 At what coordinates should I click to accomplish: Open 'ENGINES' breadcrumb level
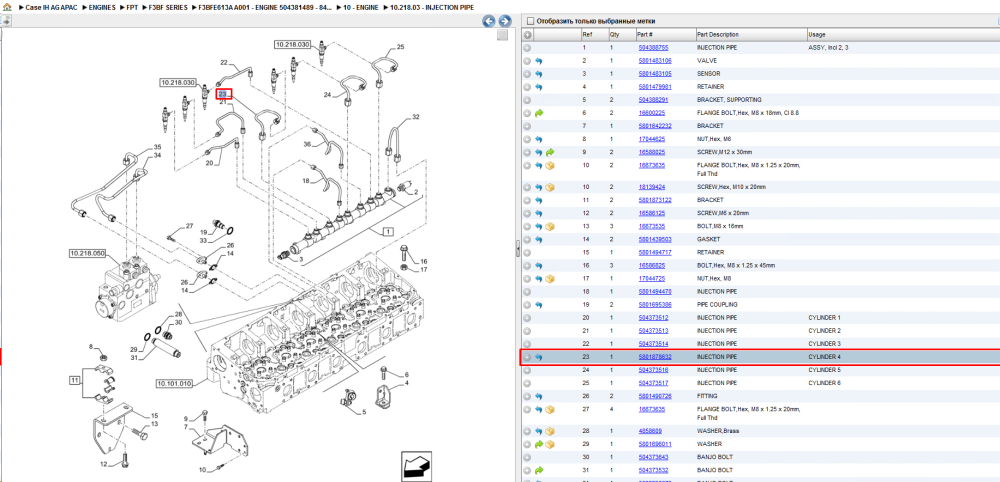102,7
